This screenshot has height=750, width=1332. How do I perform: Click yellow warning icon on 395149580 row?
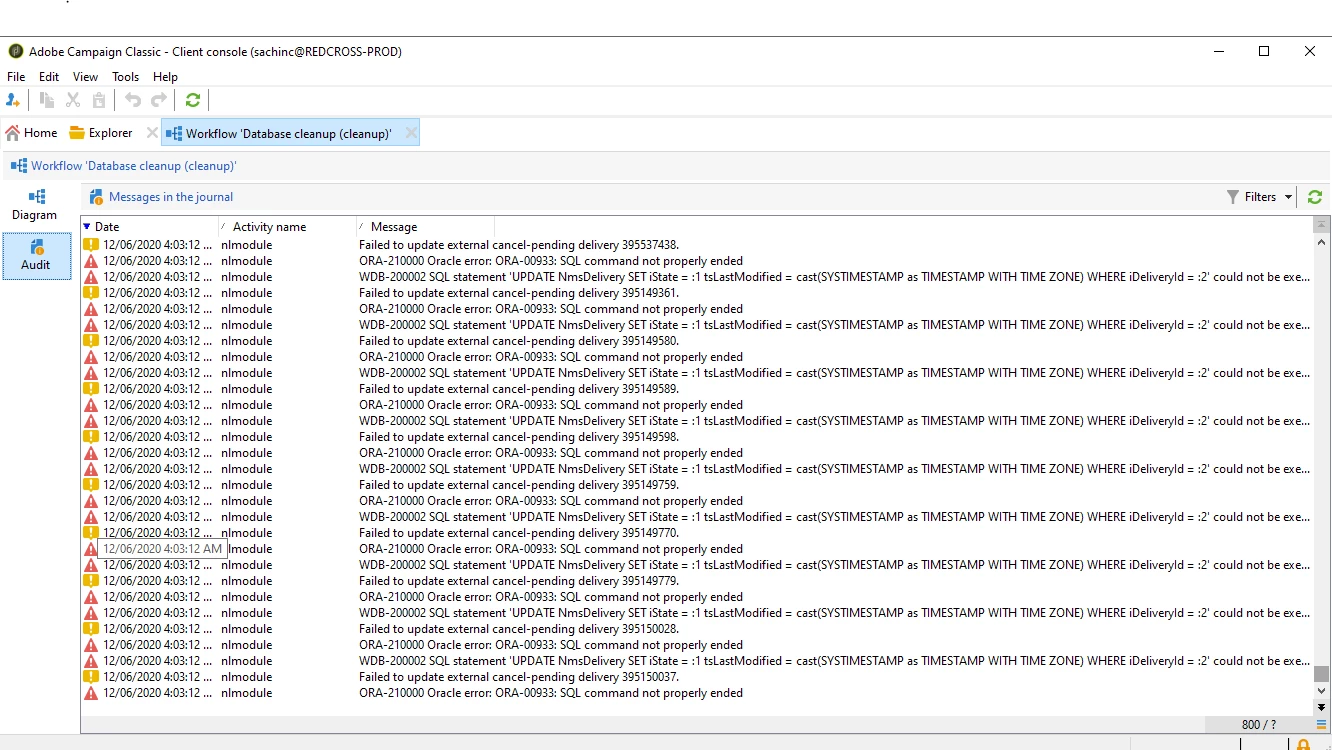click(x=91, y=341)
